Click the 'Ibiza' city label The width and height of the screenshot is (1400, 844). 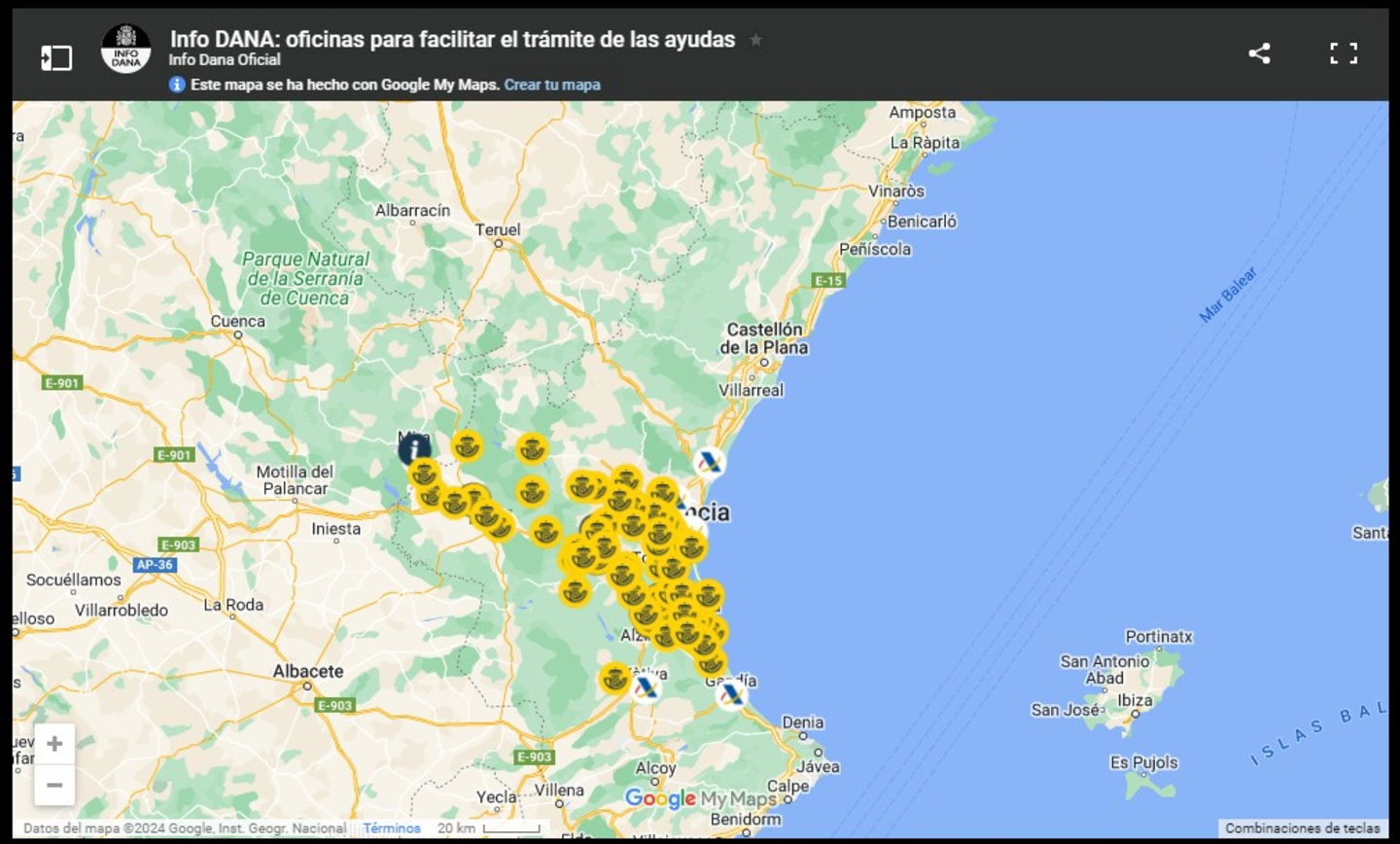pos(1135,700)
